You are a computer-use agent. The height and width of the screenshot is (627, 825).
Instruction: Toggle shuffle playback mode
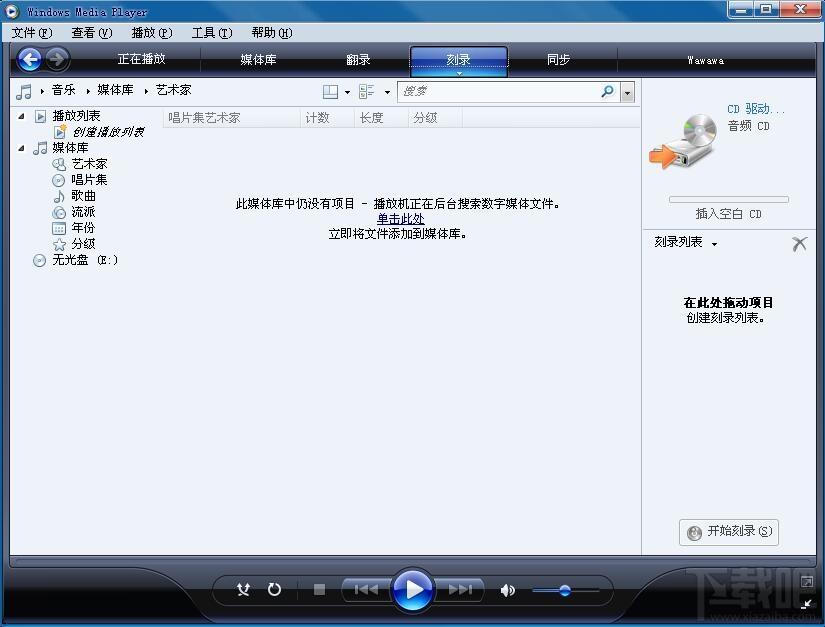coord(243,590)
